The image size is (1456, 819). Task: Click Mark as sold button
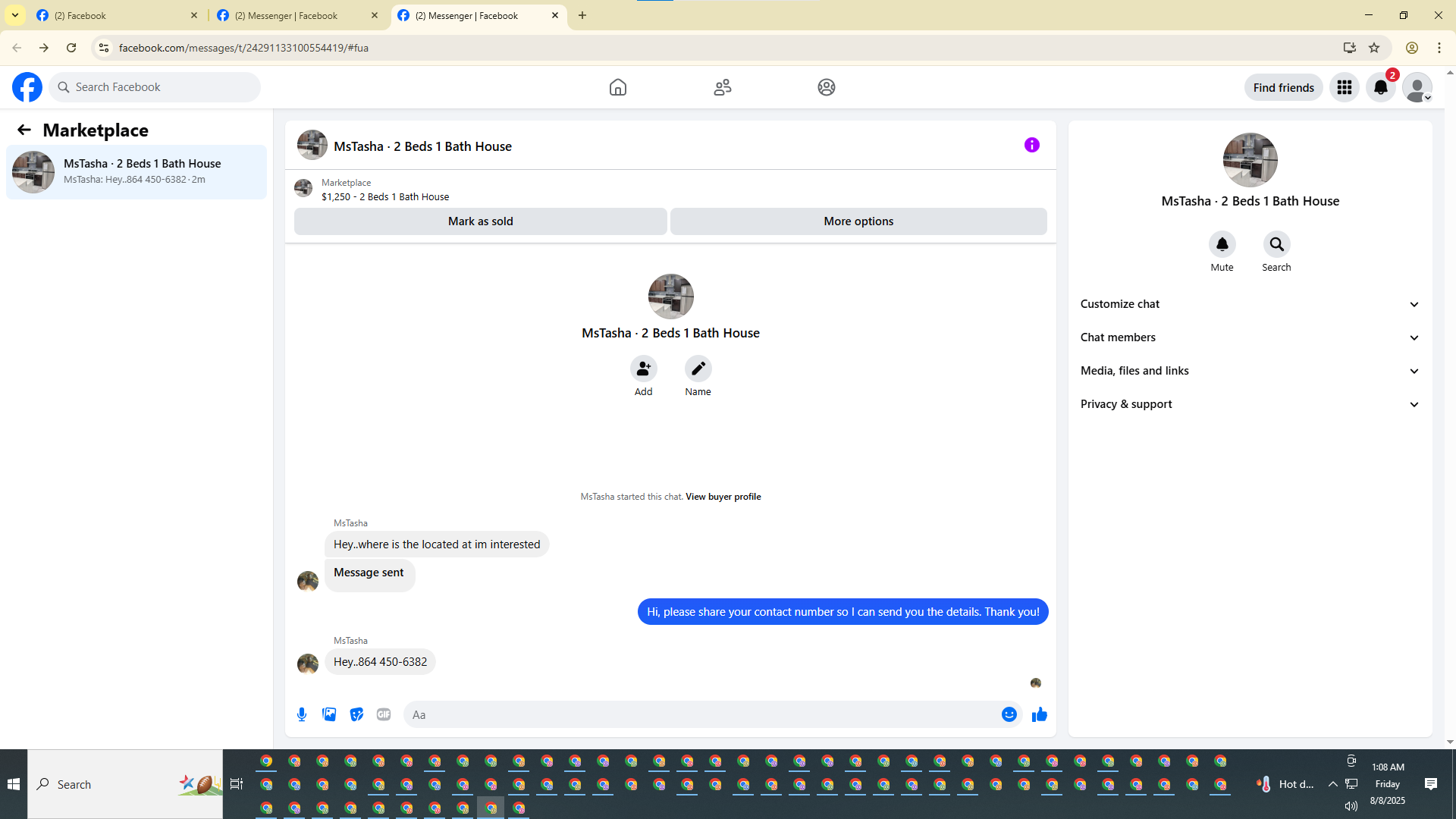click(x=480, y=221)
